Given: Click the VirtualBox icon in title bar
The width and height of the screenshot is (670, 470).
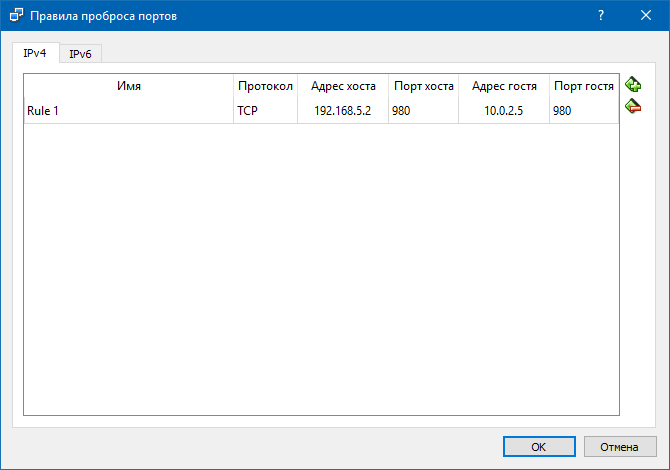Looking at the screenshot, I should tap(15, 16).
